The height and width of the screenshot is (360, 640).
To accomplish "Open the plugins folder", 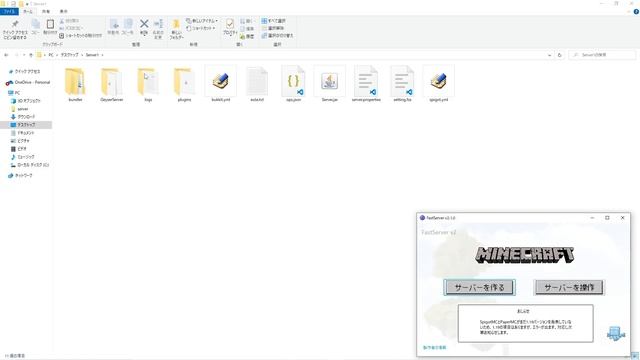I will coord(184,84).
